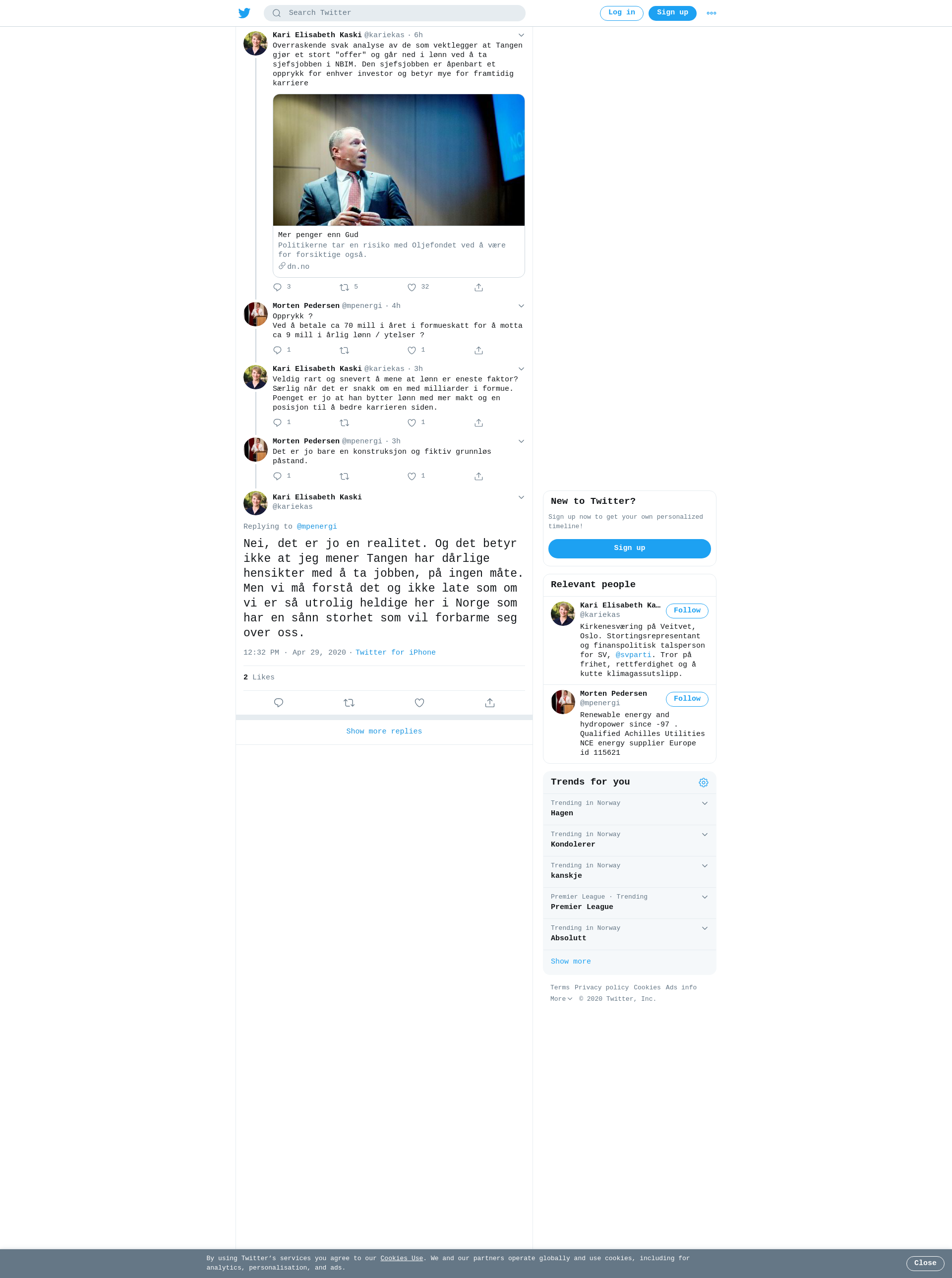
Task: Open the Trends settings gear icon
Action: tap(703, 782)
